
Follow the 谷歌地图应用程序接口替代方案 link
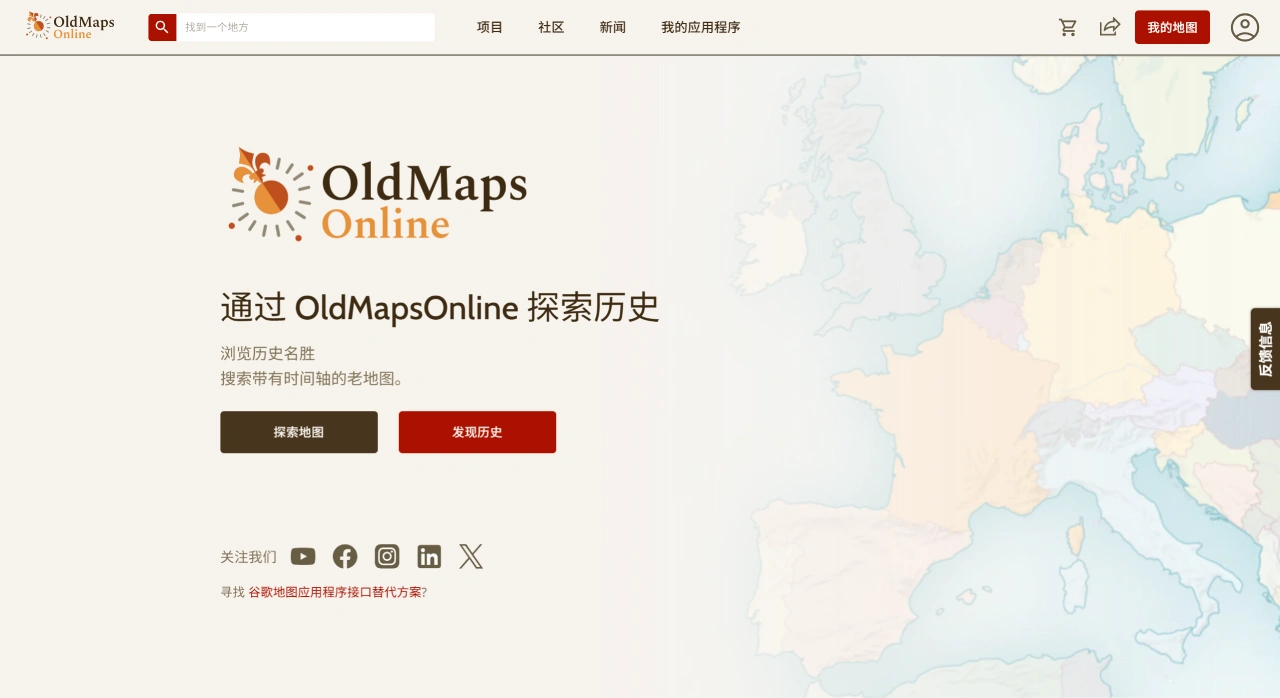[x=335, y=592]
